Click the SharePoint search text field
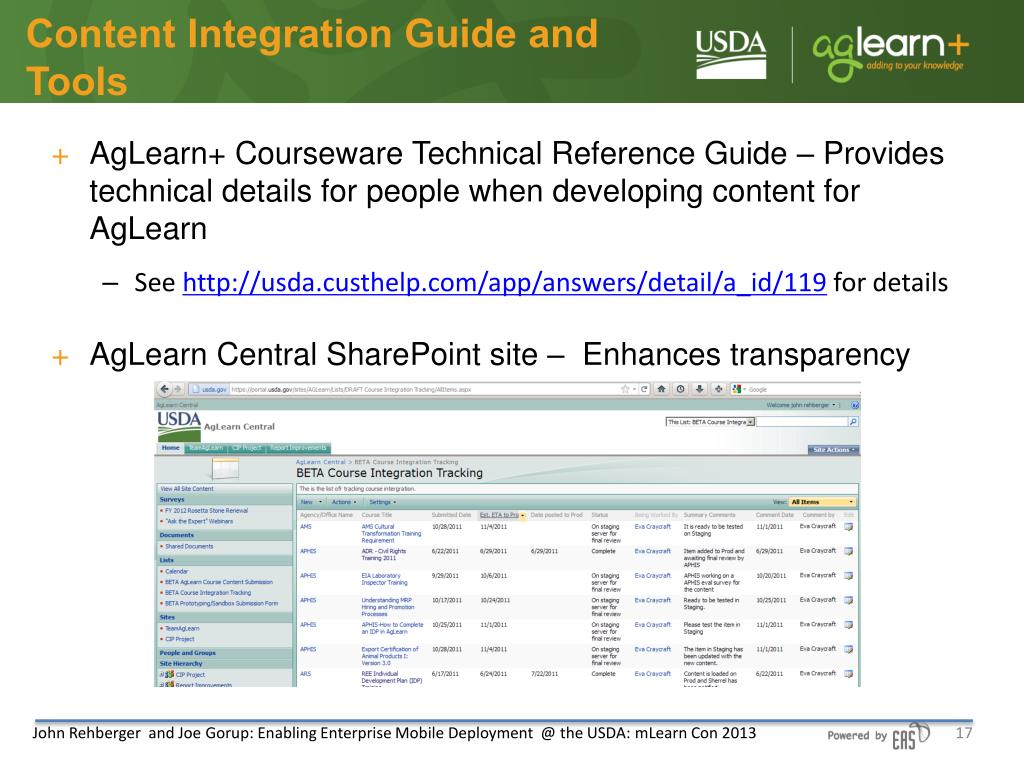 [x=801, y=422]
